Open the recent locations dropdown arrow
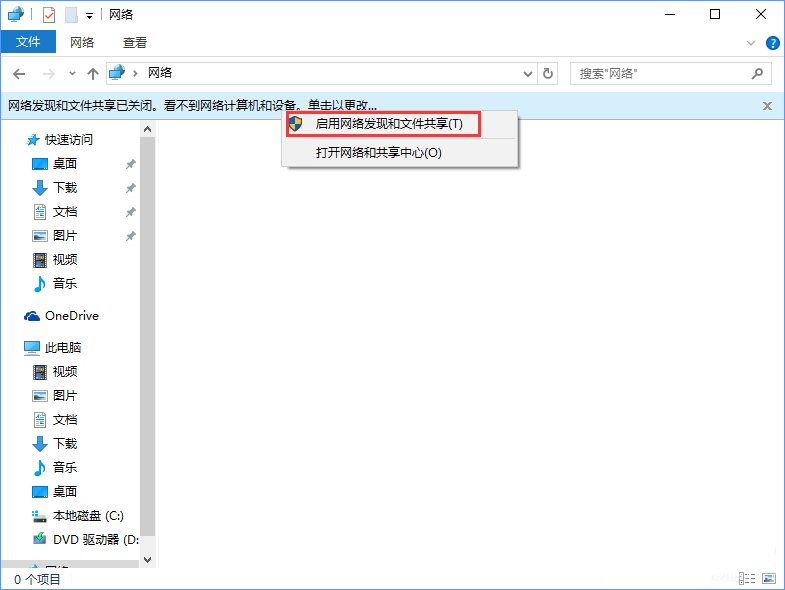The height and width of the screenshot is (590, 785). (x=72, y=74)
